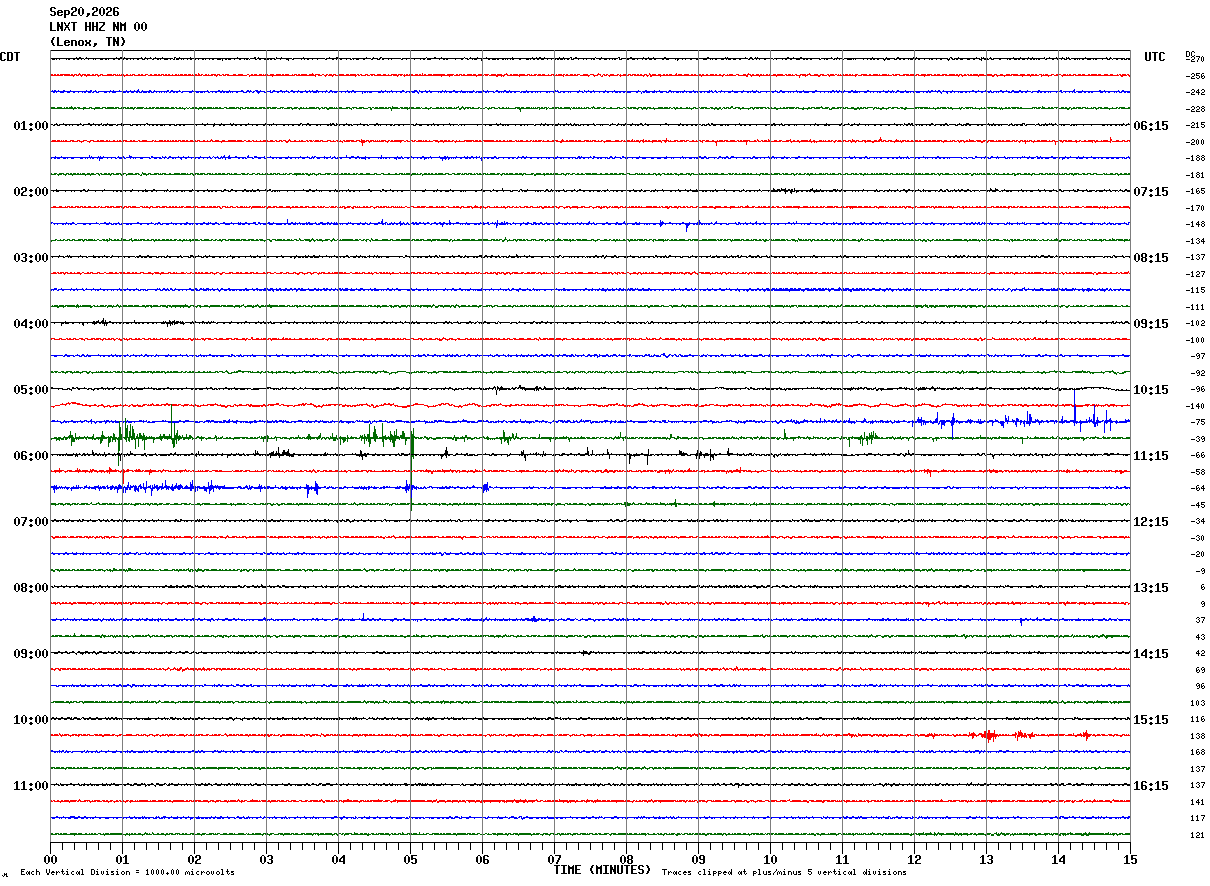Select the 10:00 CDT hour label
The height and width of the screenshot is (886, 1210).
[30, 720]
